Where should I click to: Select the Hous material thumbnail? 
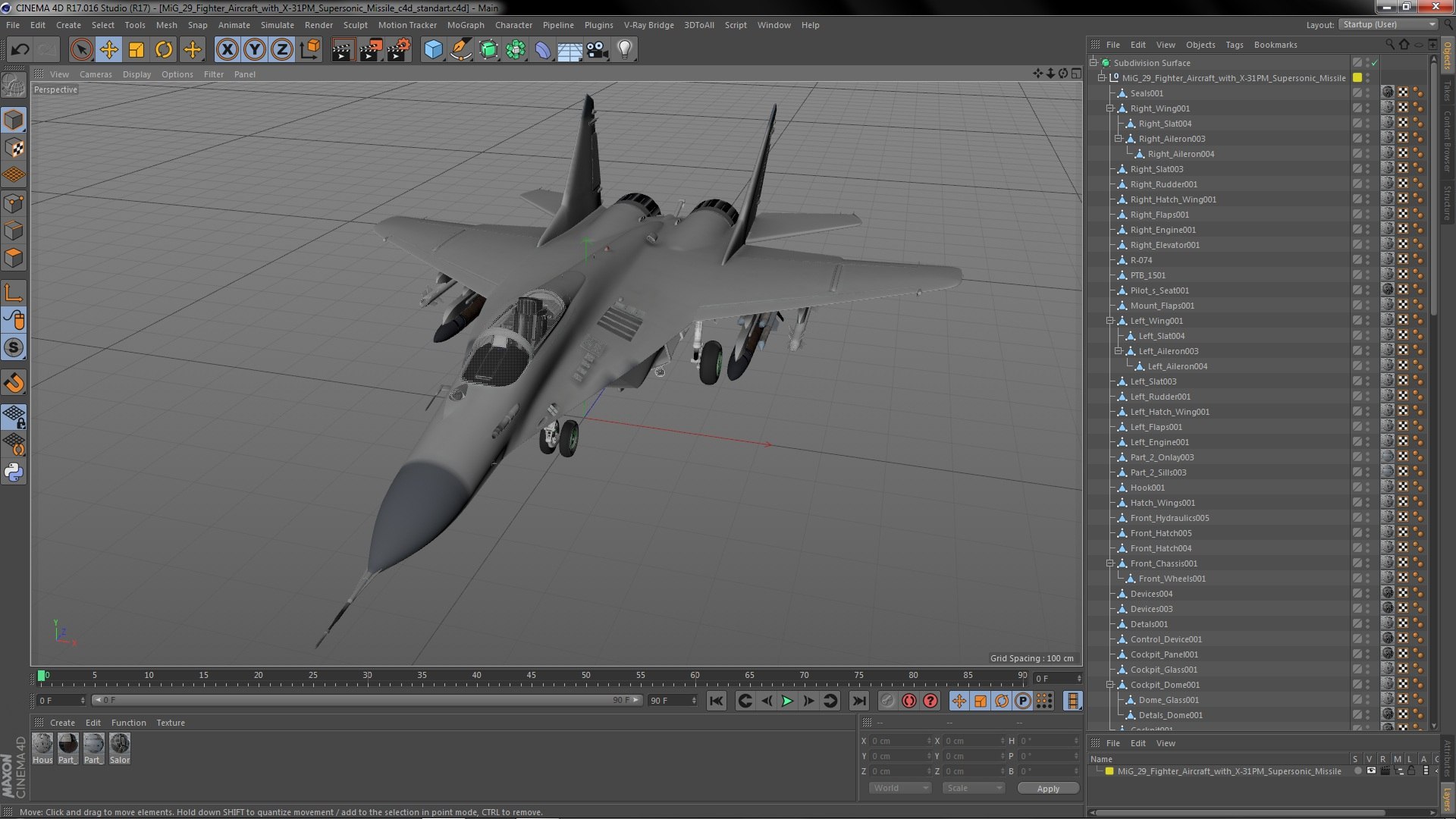coord(42,748)
